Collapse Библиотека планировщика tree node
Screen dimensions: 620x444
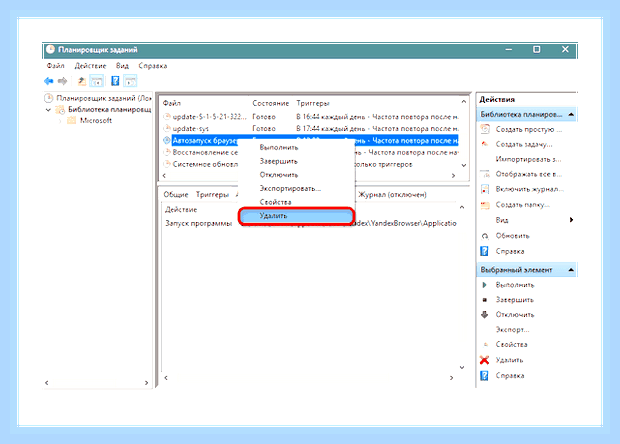click(x=48, y=110)
